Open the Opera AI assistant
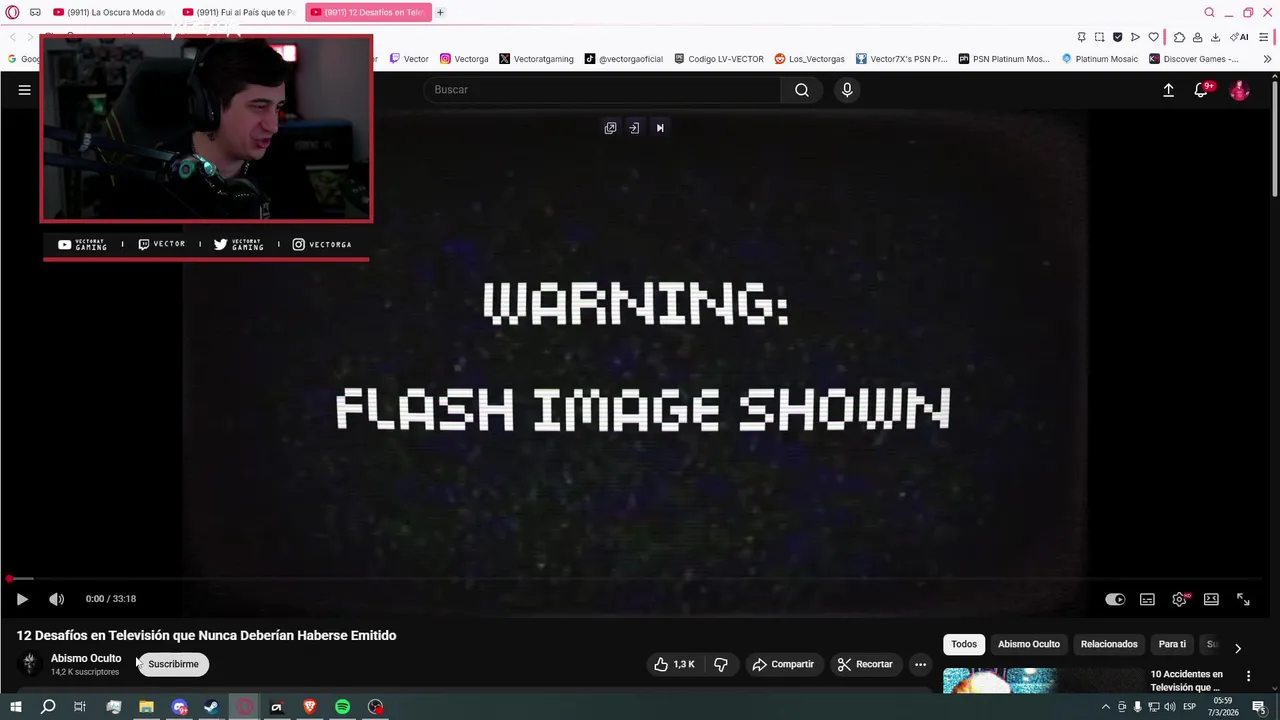The width and height of the screenshot is (1280, 720). pos(1239,37)
